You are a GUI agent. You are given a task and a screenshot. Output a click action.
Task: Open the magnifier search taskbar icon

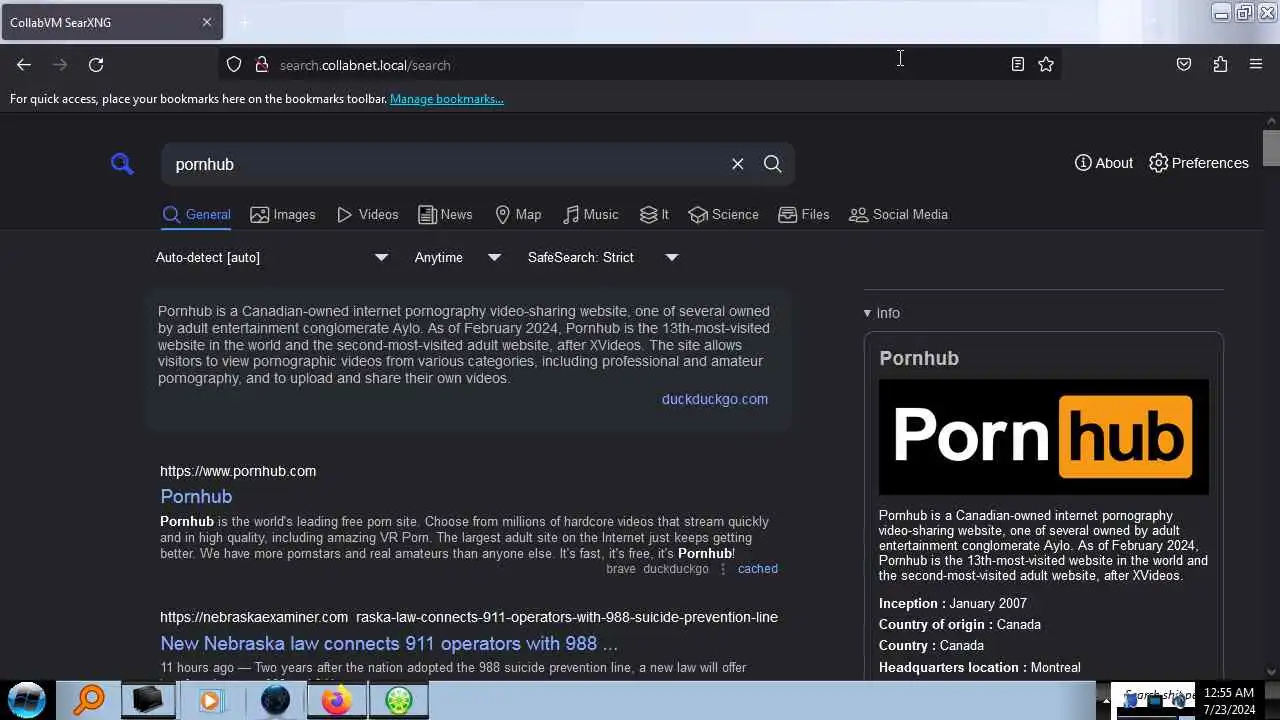pos(88,700)
